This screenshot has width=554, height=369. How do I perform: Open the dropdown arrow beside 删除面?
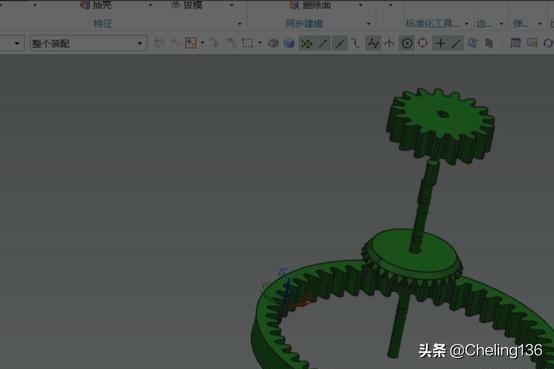(x=361, y=5)
